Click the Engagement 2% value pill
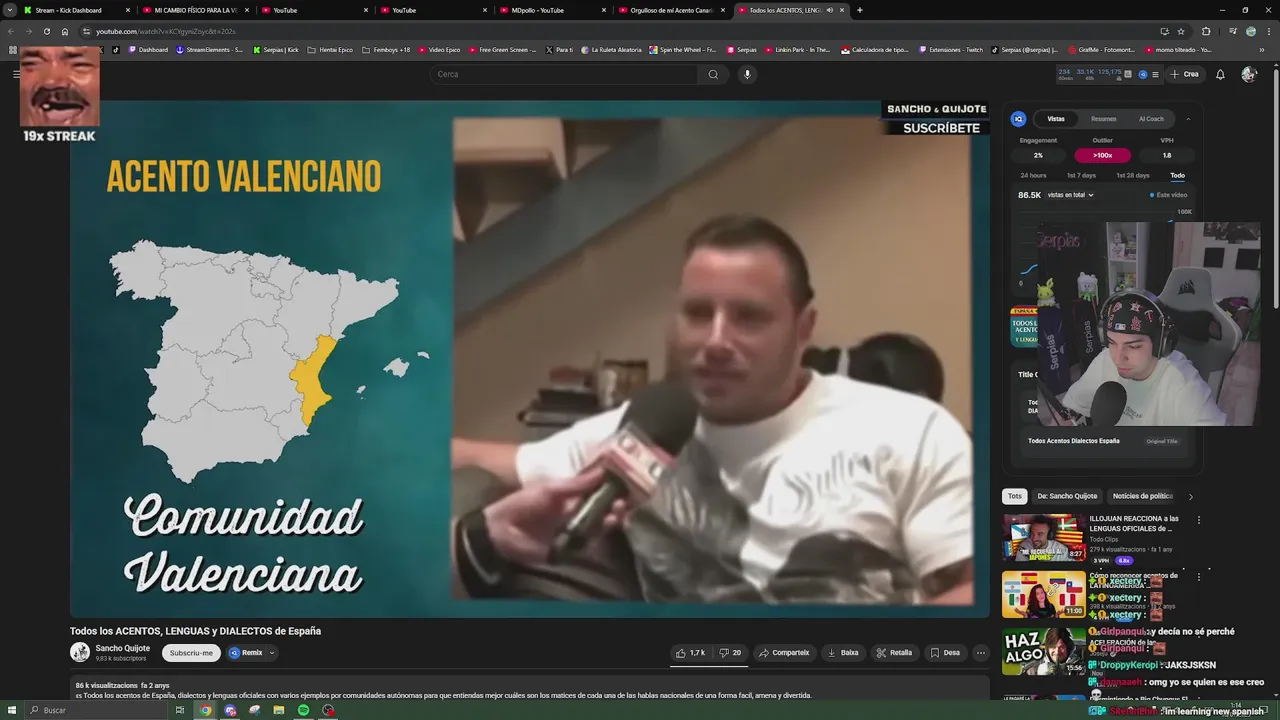Screen dimensions: 1280x720 point(1038,155)
